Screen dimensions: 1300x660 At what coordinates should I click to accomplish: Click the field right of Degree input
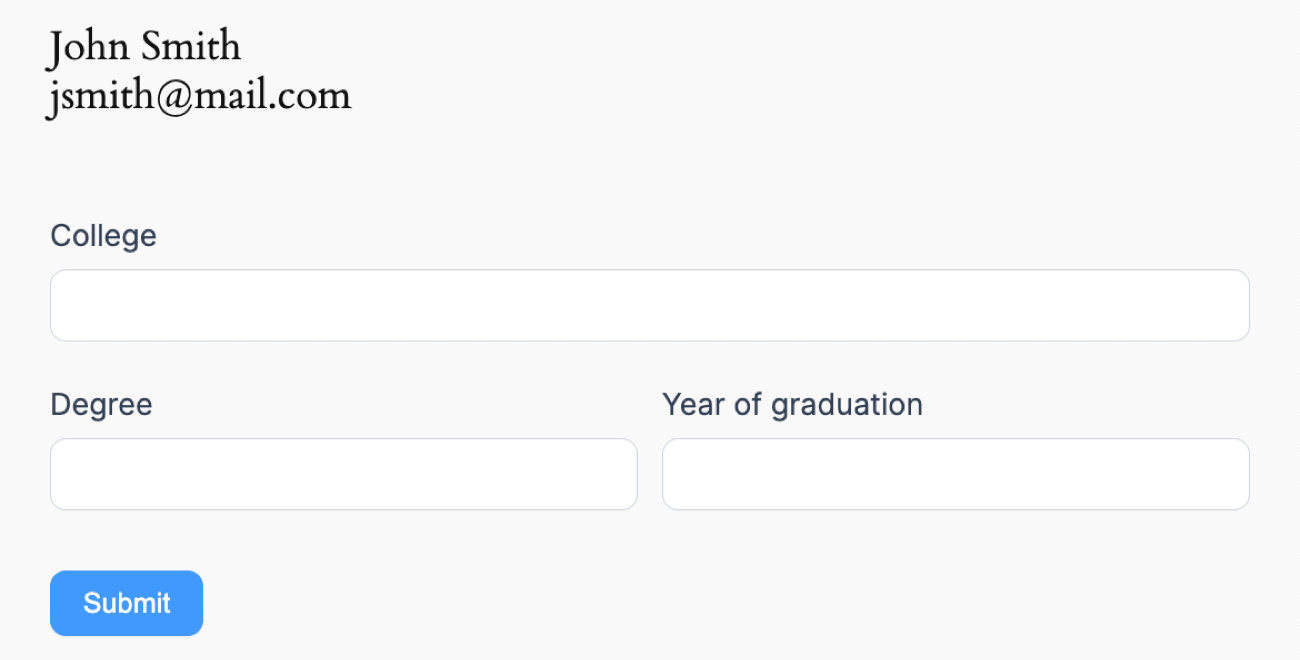tap(955, 474)
